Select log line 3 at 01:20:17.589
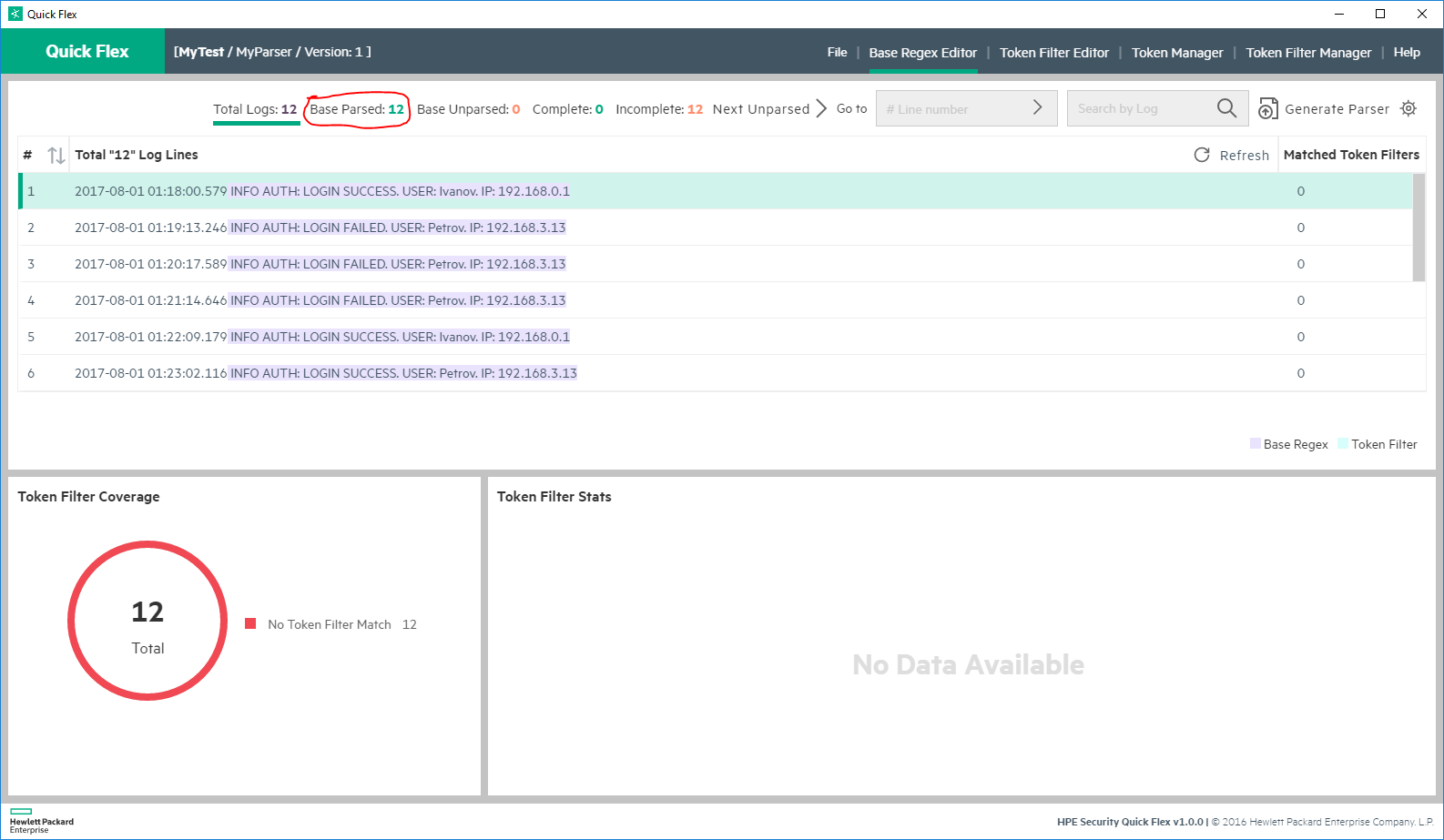Screen dimensions: 1444x840 716,264
